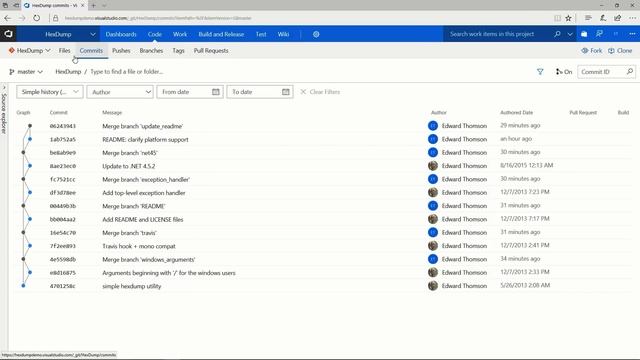
Task: Open commit bb004aa2 link
Action: 62,219
